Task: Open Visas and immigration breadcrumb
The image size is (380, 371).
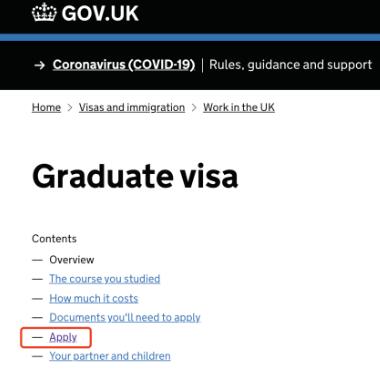Action: coord(132,108)
